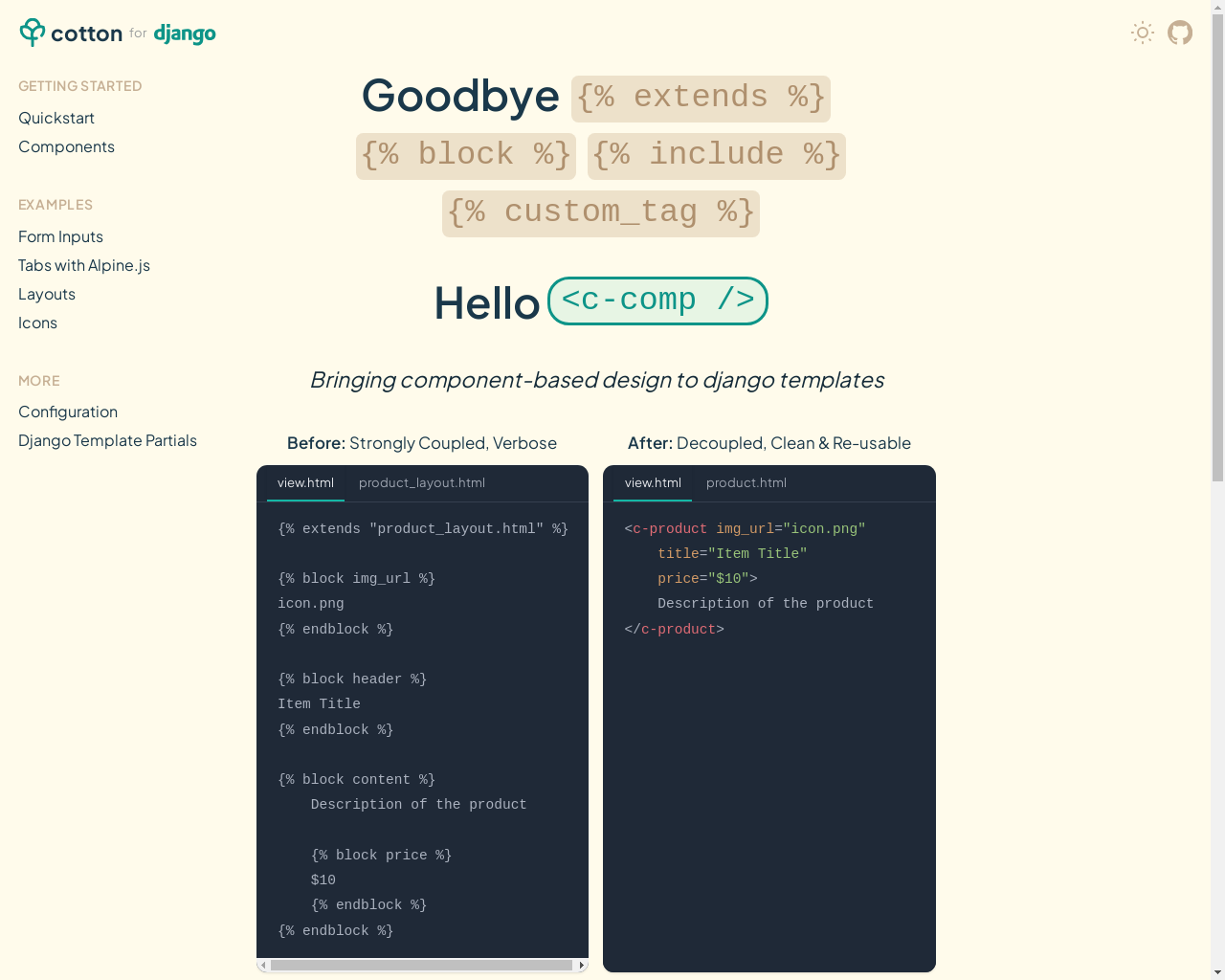Toggle the light/dark theme sun icon
The height and width of the screenshot is (980, 1225).
click(1143, 33)
